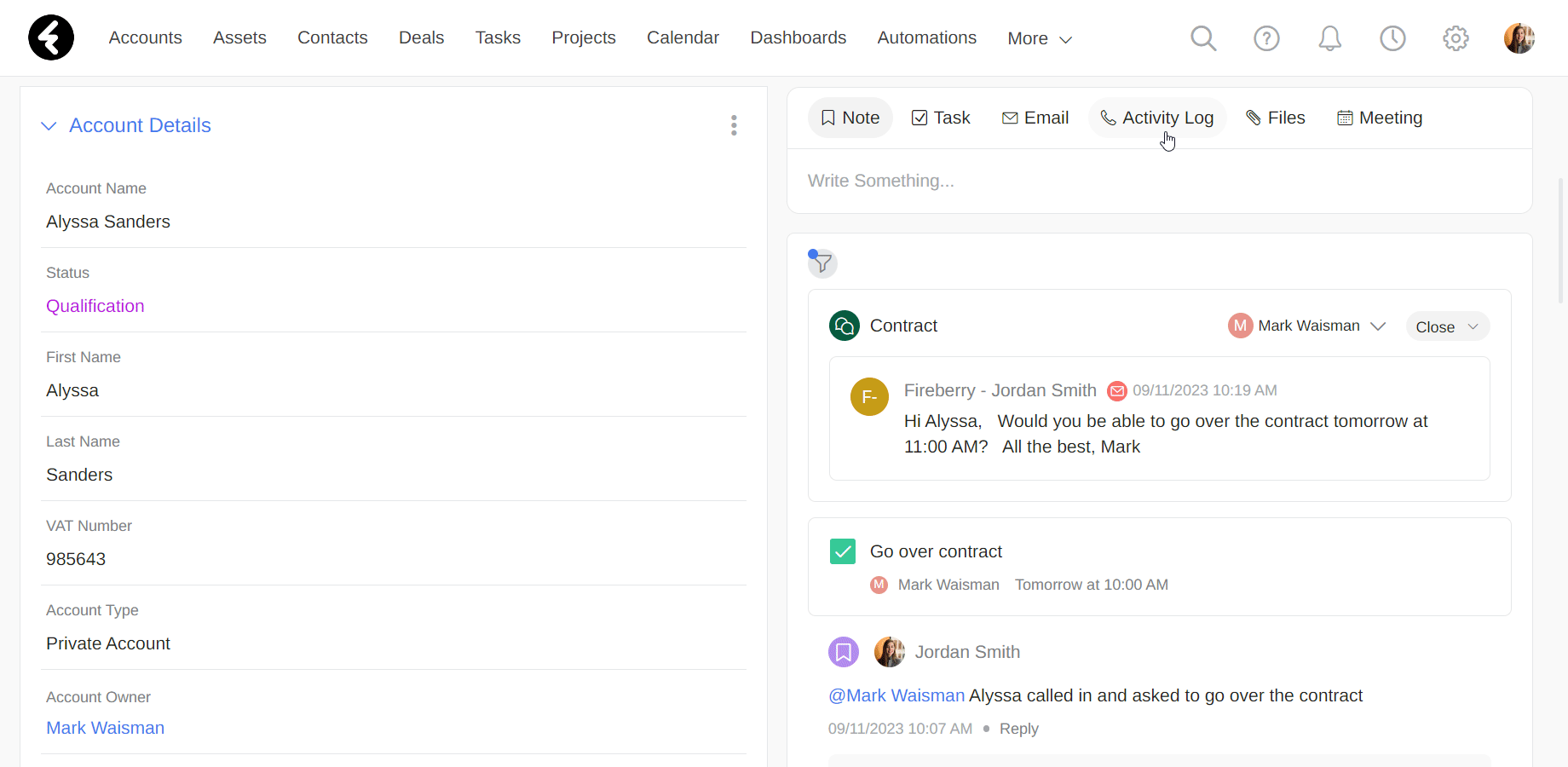The height and width of the screenshot is (767, 1568).
Task: Click the 09/11/2023 10:19 AM timestamp
Action: click(1205, 390)
